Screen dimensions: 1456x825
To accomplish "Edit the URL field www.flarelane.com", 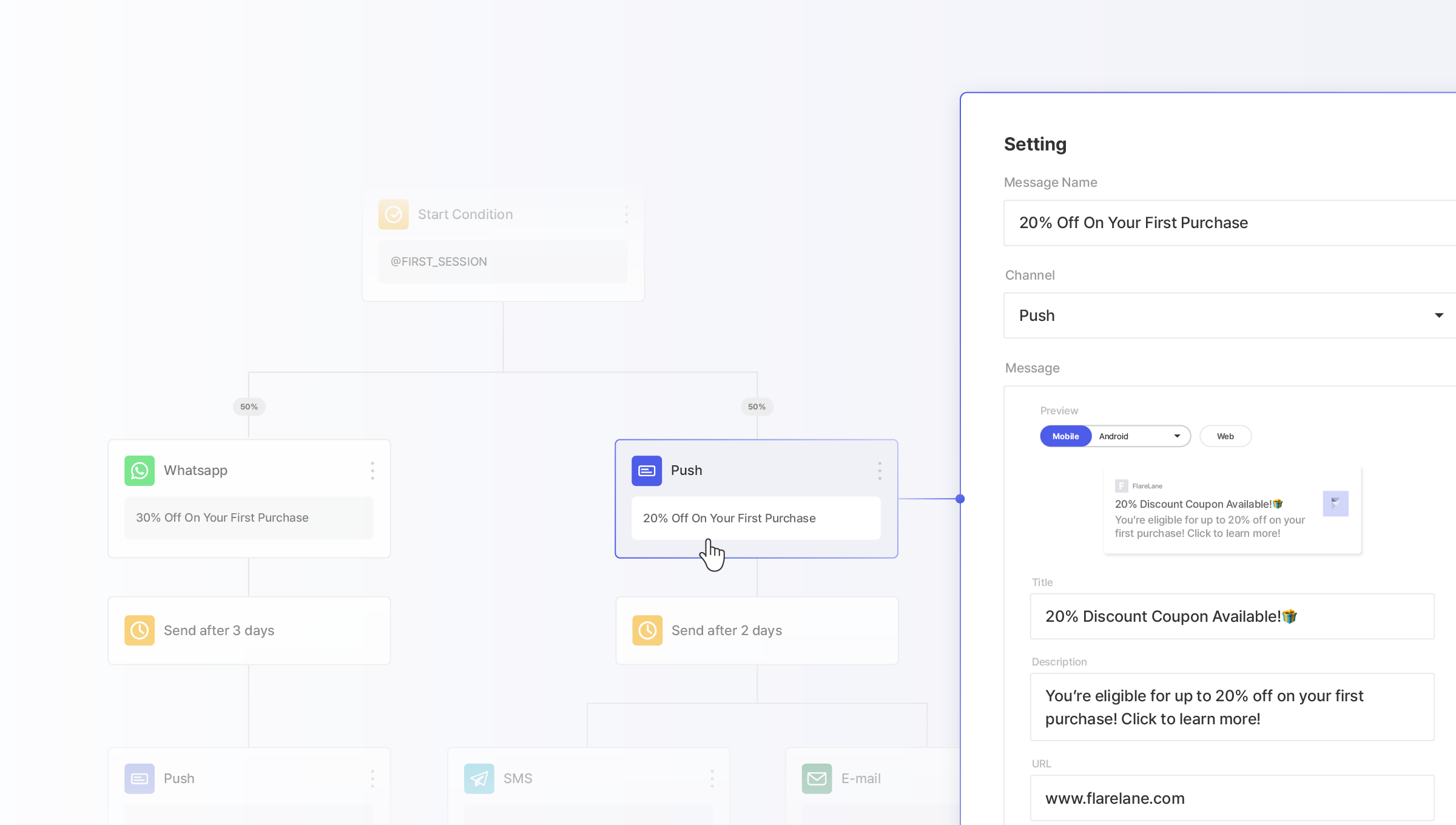I will (x=1232, y=798).
